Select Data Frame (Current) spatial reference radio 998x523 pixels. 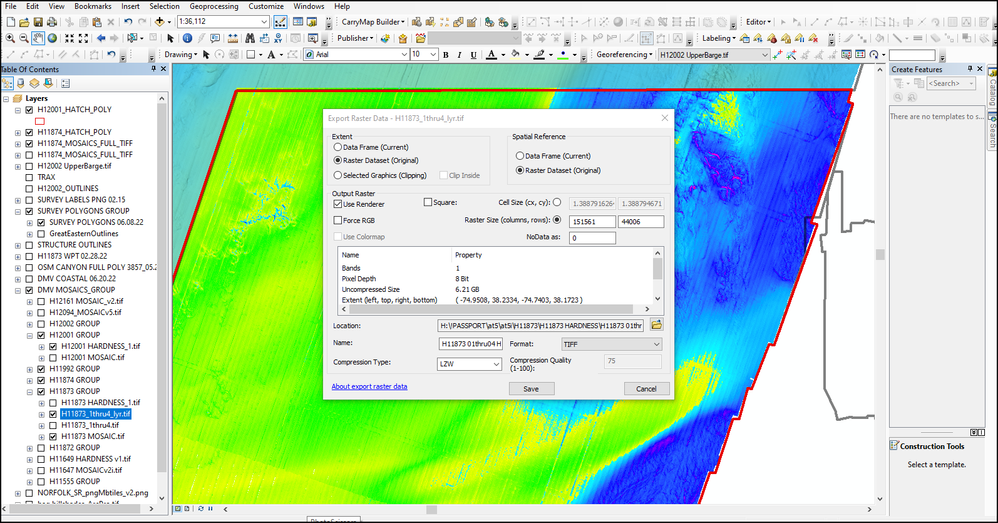pyautogui.click(x=519, y=156)
